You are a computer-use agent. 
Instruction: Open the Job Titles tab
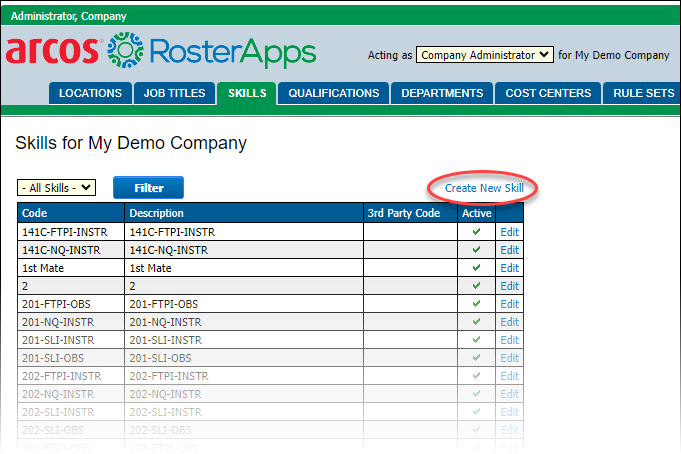pos(174,93)
